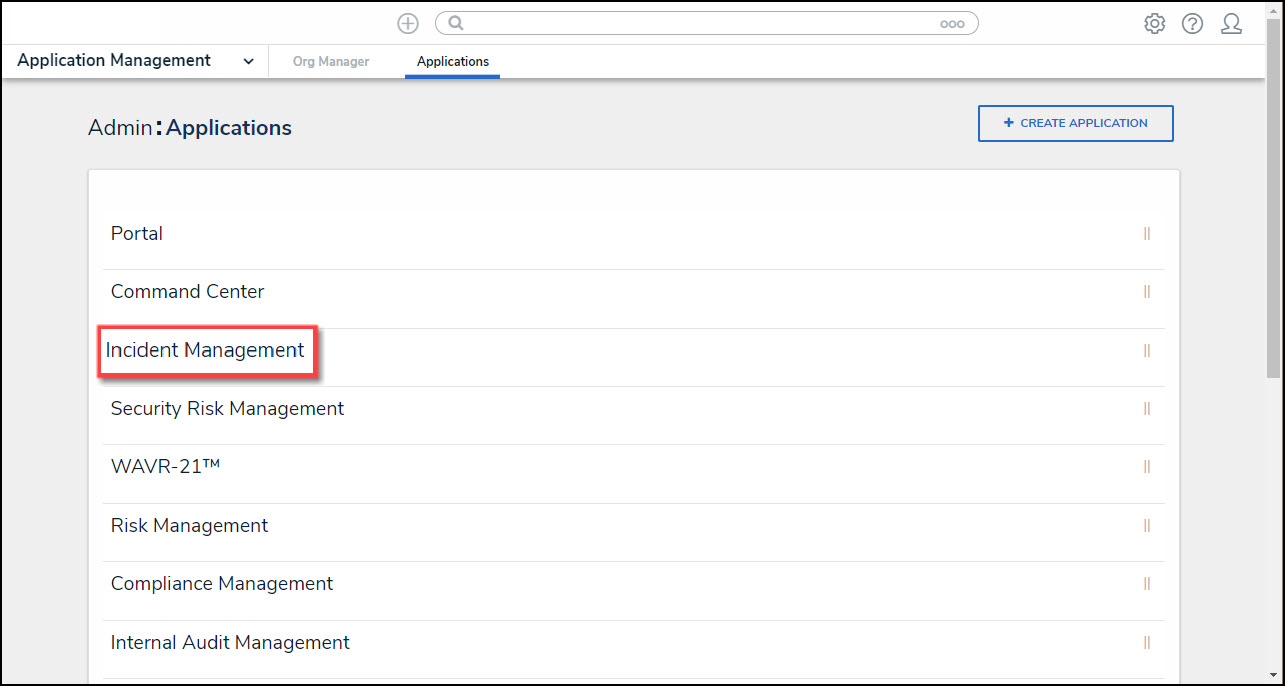Click the drag handle for Compliance Management row
The width and height of the screenshot is (1285, 686).
[x=1147, y=584]
